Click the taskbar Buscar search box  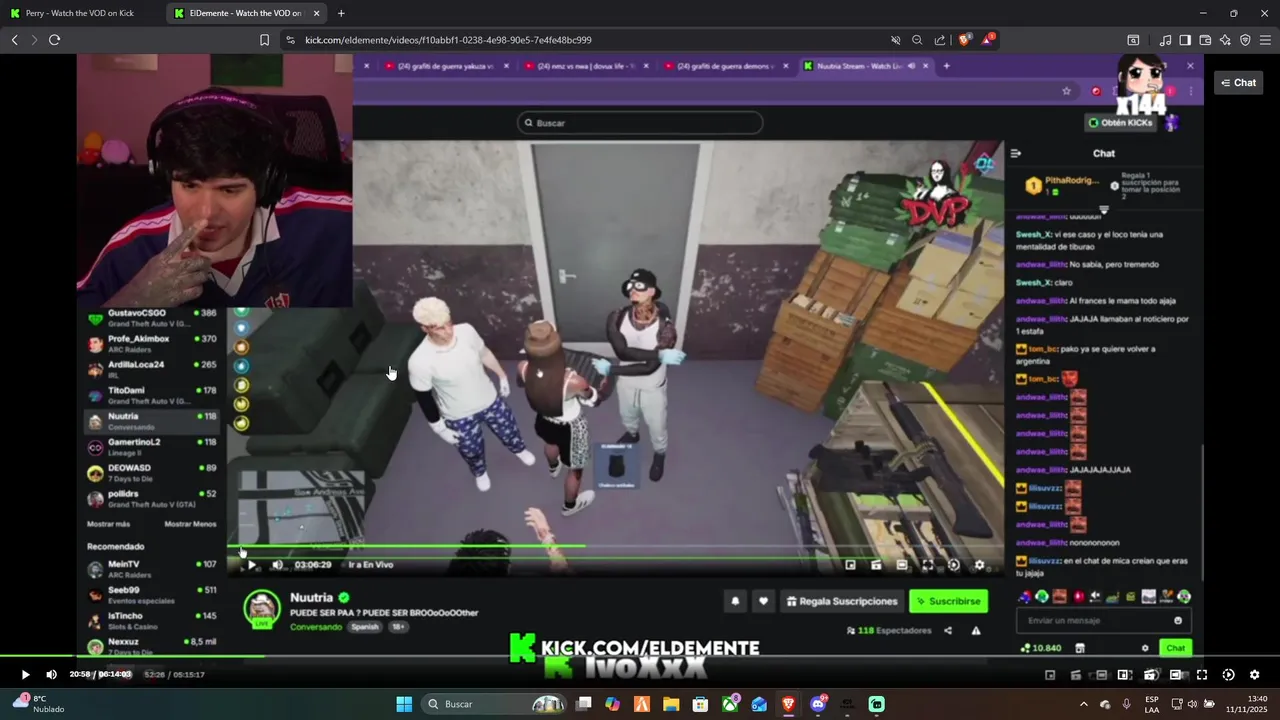pos(495,704)
